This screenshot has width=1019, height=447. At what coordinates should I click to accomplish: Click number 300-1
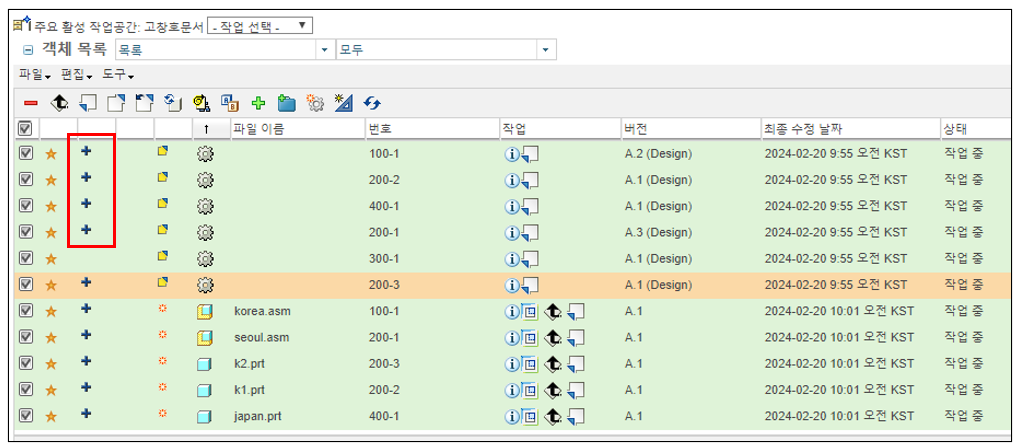click(385, 259)
